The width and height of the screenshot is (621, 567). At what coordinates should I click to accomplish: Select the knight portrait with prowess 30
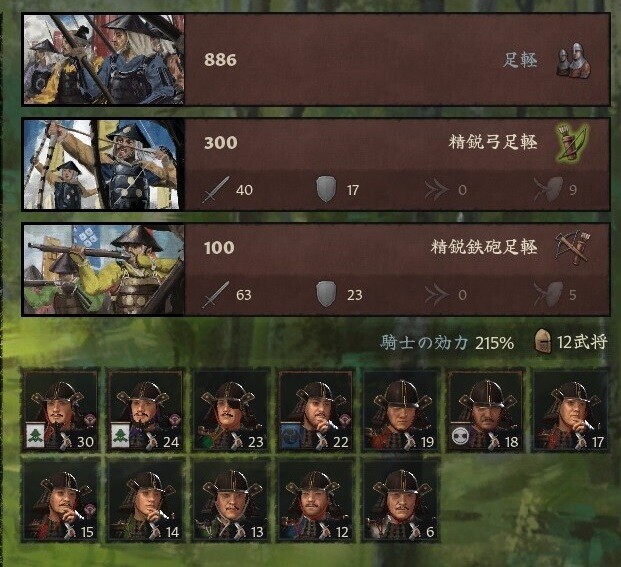click(61, 411)
